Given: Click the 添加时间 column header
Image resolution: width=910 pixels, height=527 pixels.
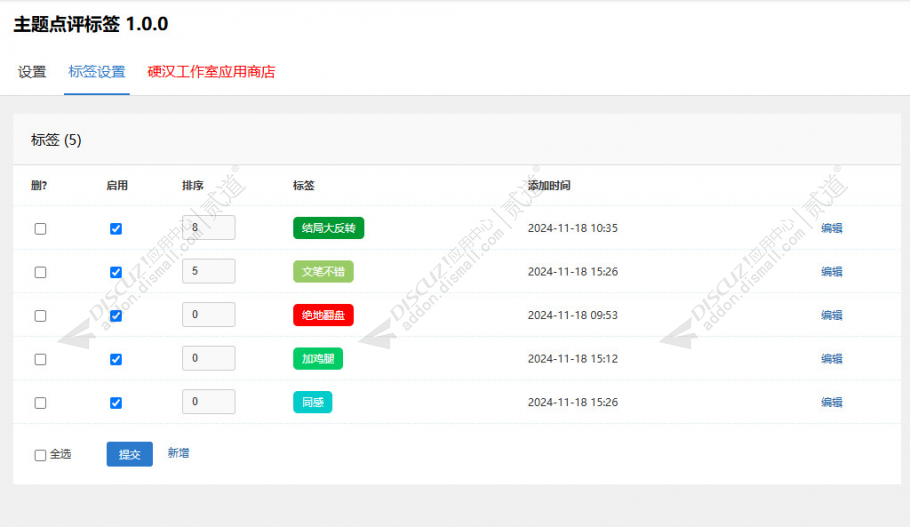Looking at the screenshot, I should [549, 186].
